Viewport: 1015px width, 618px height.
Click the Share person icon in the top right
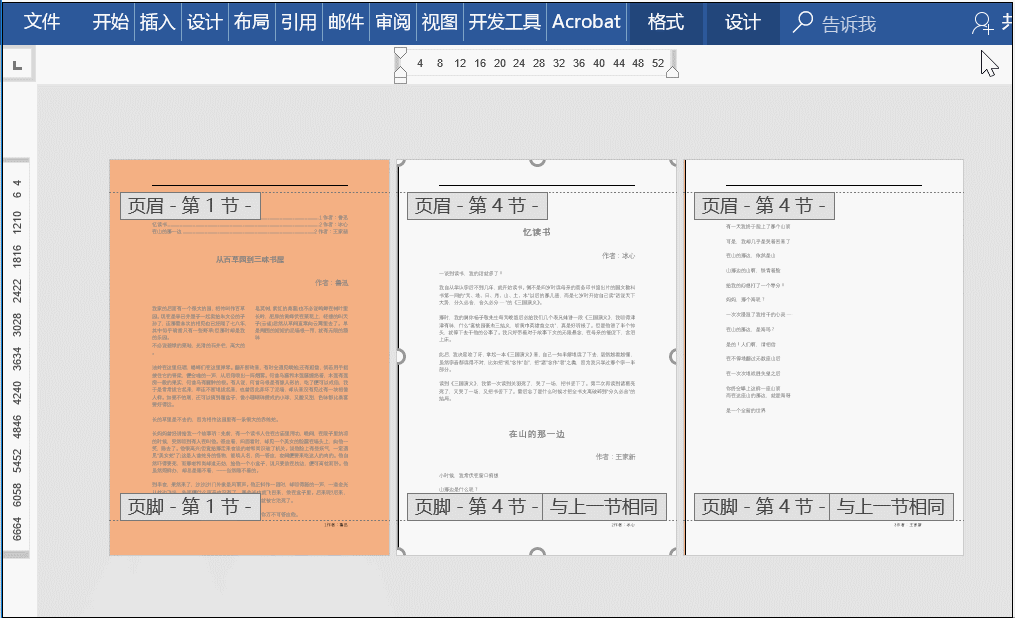click(983, 23)
